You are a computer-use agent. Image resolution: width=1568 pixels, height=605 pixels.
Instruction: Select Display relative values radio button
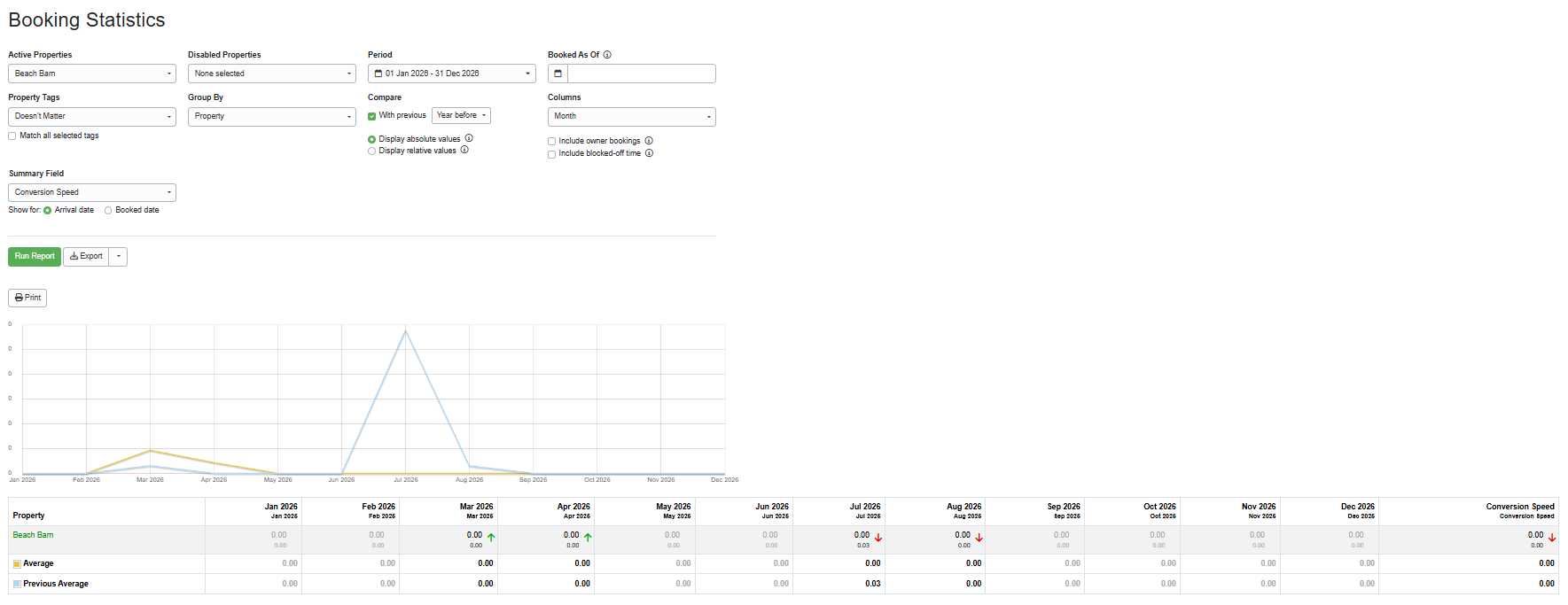point(371,151)
